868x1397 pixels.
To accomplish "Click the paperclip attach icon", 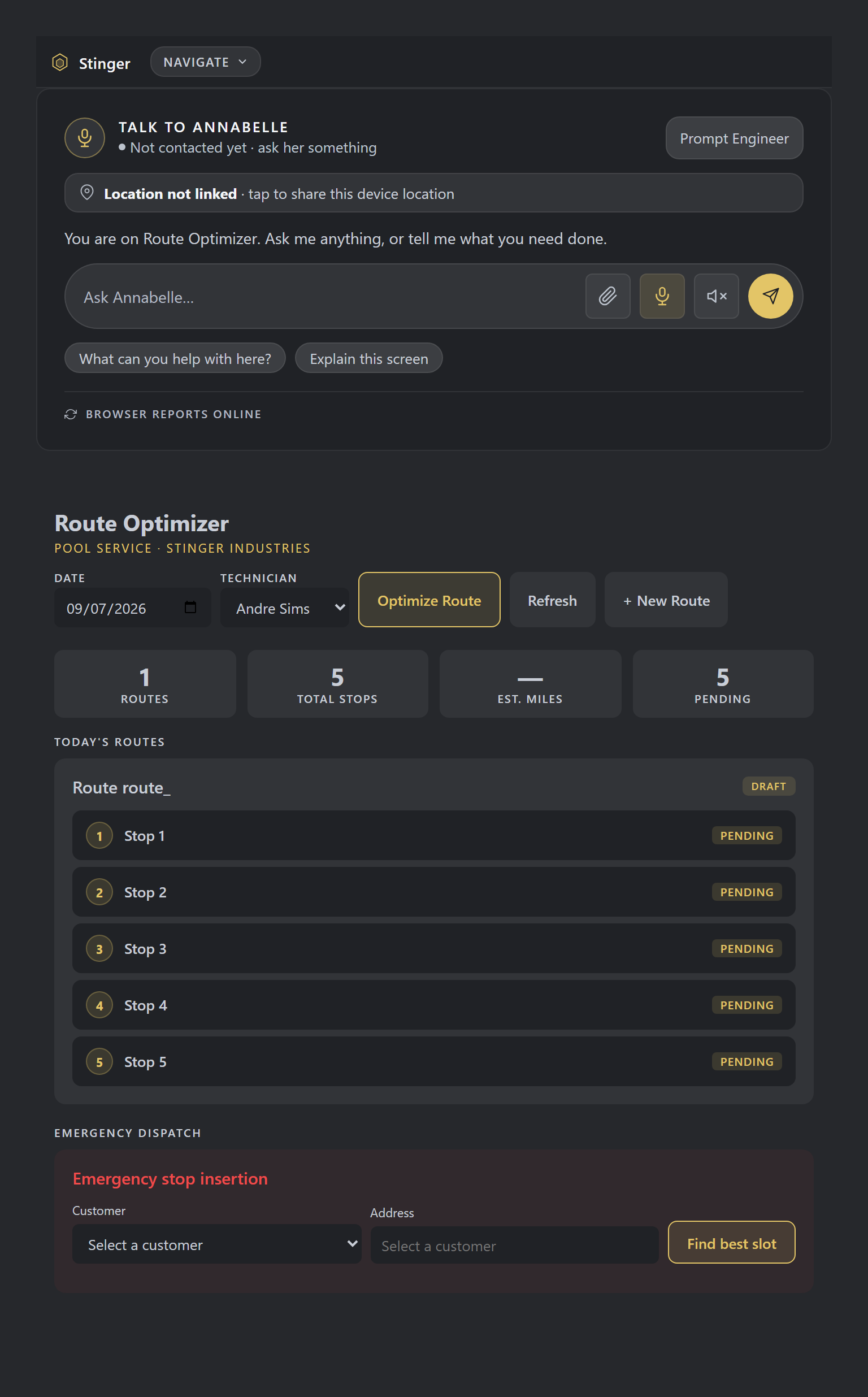I will click(x=607, y=296).
